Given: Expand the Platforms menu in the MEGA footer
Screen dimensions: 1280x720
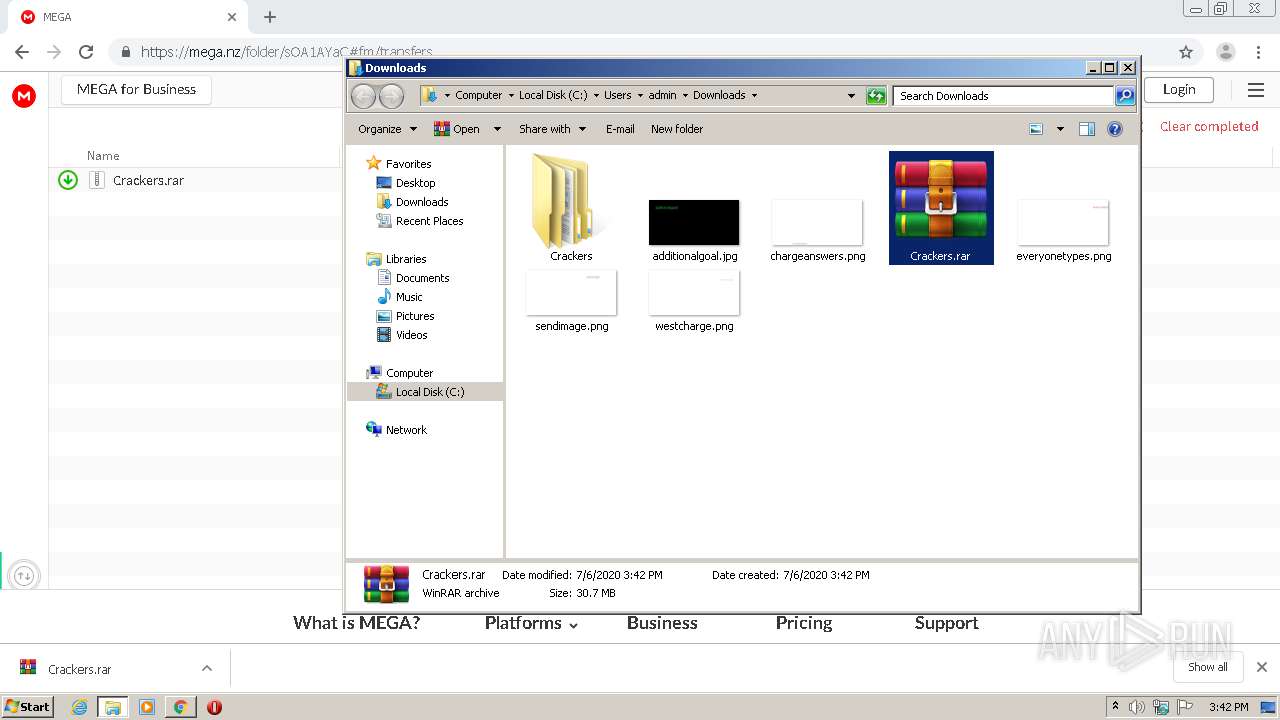Looking at the screenshot, I should tap(531, 623).
